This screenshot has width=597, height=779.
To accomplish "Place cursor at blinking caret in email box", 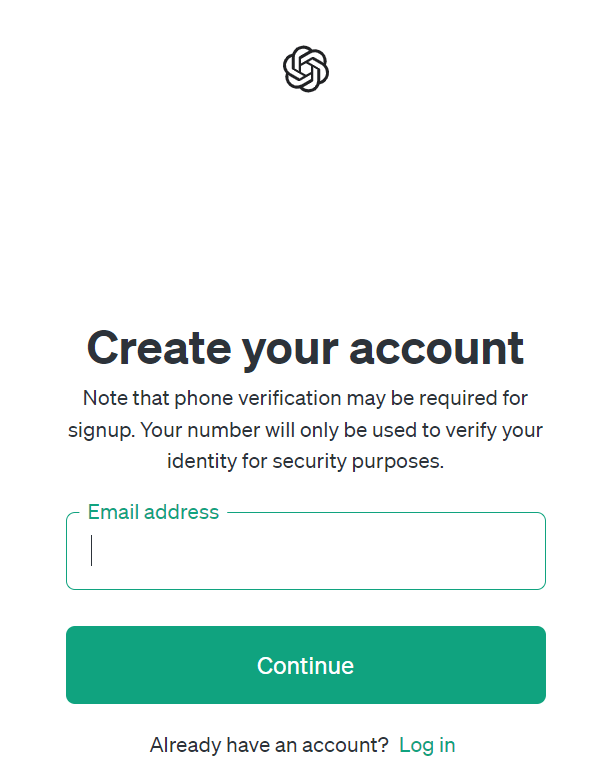I will pyautogui.click(x=91, y=550).
